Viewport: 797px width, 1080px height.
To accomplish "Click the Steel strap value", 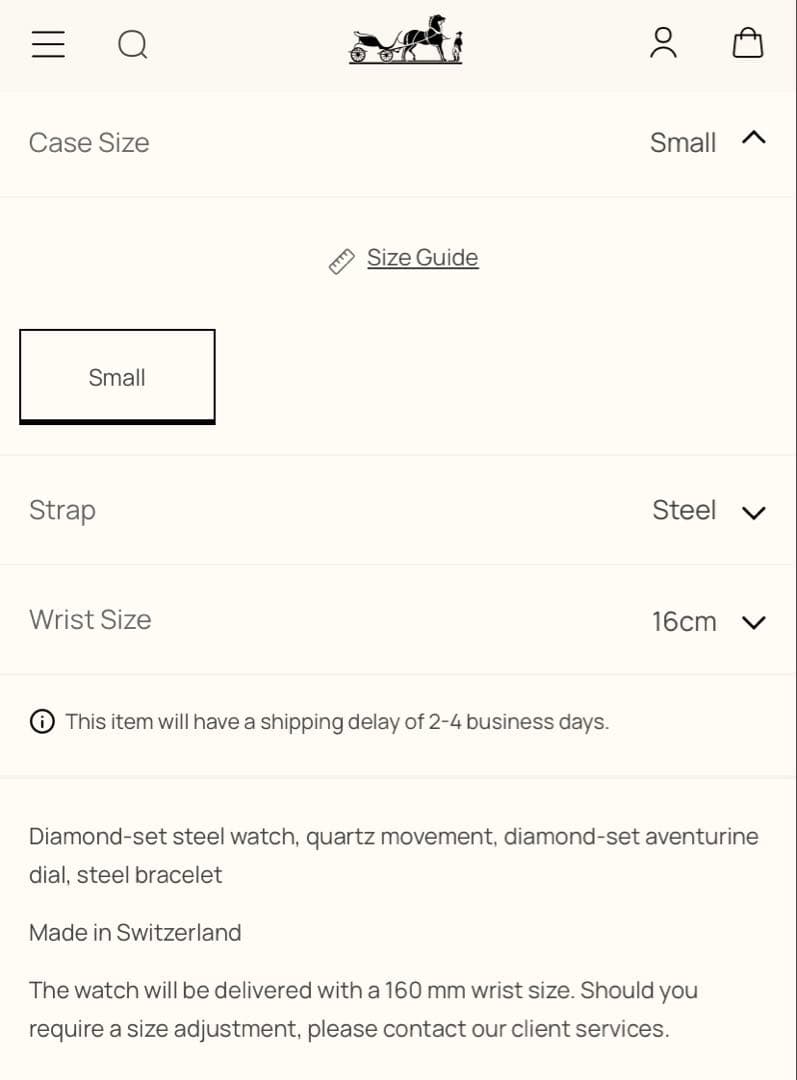I will [684, 510].
